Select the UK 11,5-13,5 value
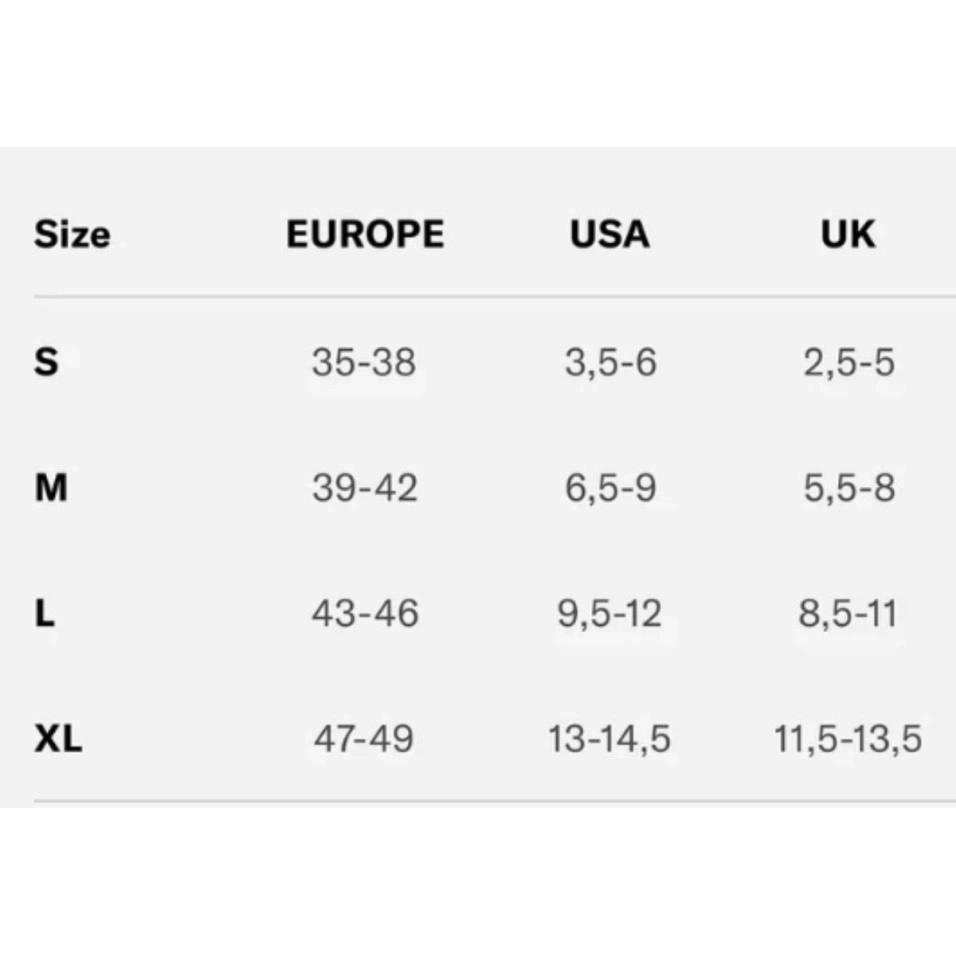 pos(848,739)
